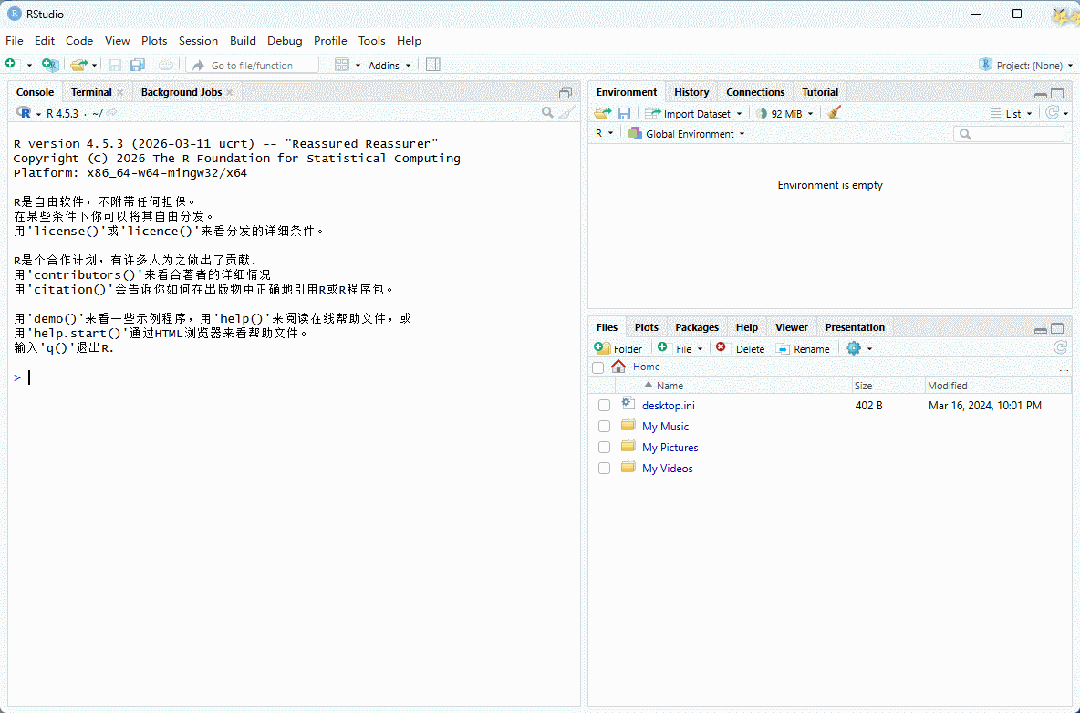Click the console input prompt line
Screen dimensions: 1080x713
click(x=294, y=378)
